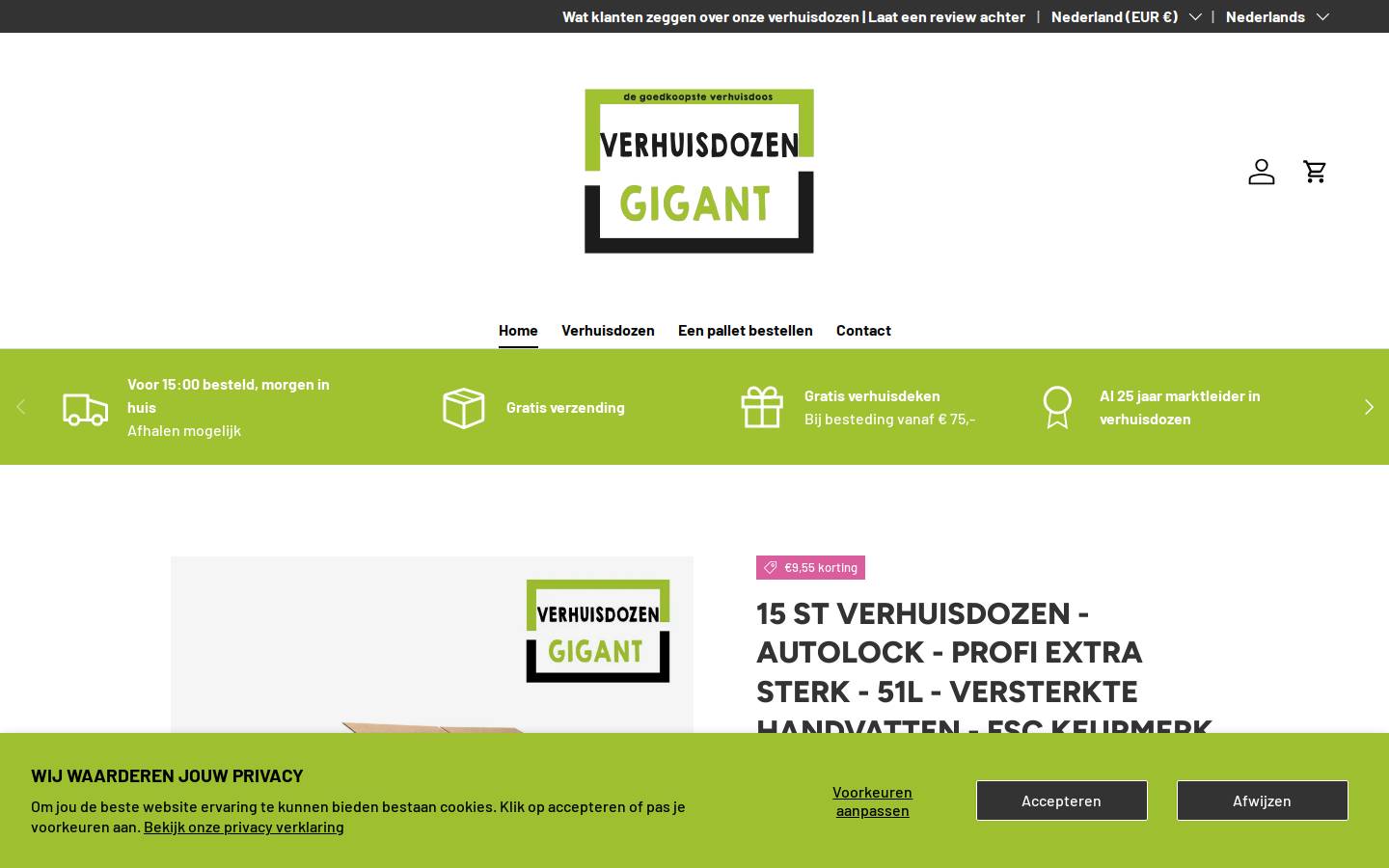Open the account login icon

[1261, 172]
